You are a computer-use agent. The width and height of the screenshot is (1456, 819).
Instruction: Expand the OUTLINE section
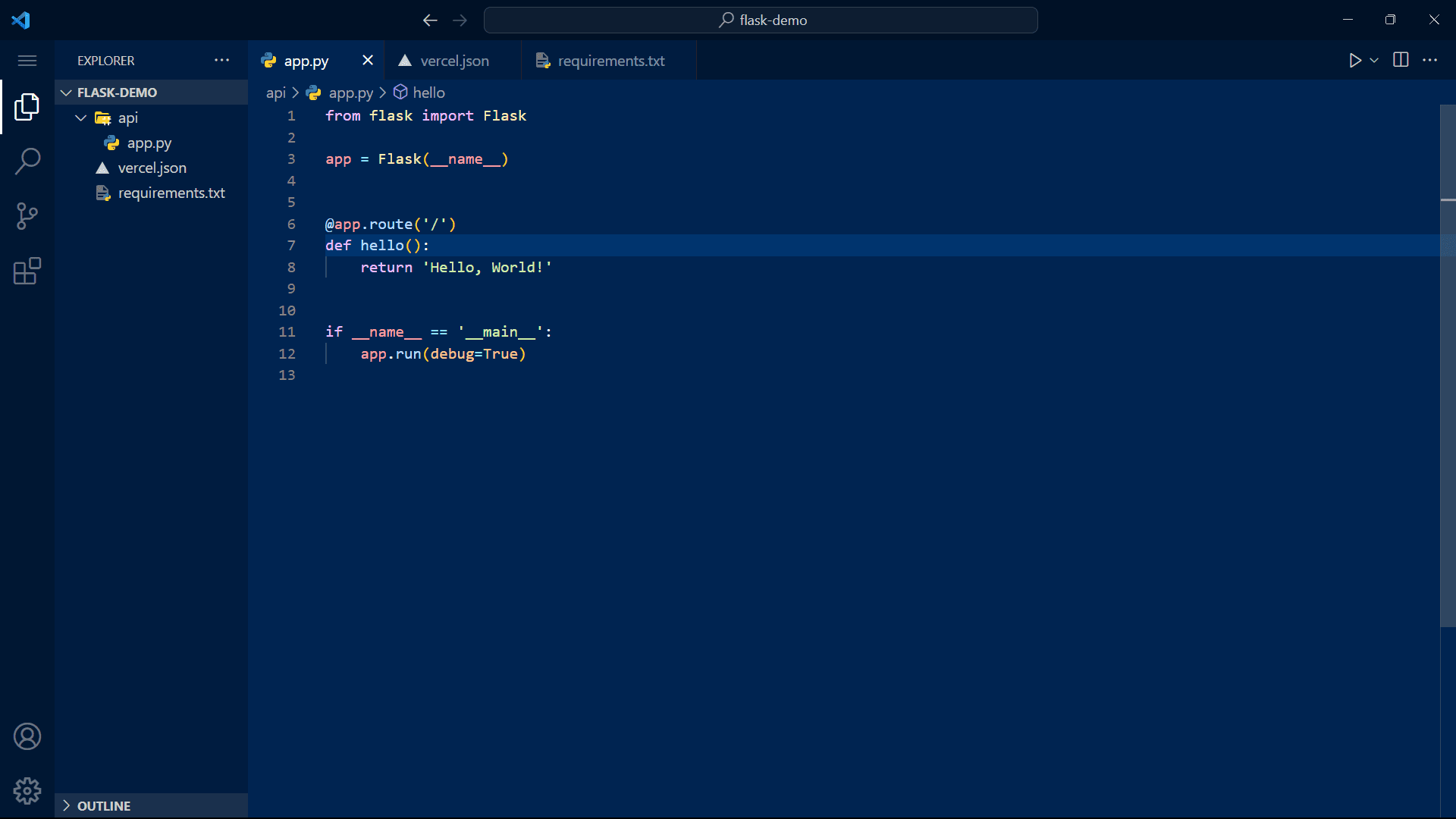[67, 805]
